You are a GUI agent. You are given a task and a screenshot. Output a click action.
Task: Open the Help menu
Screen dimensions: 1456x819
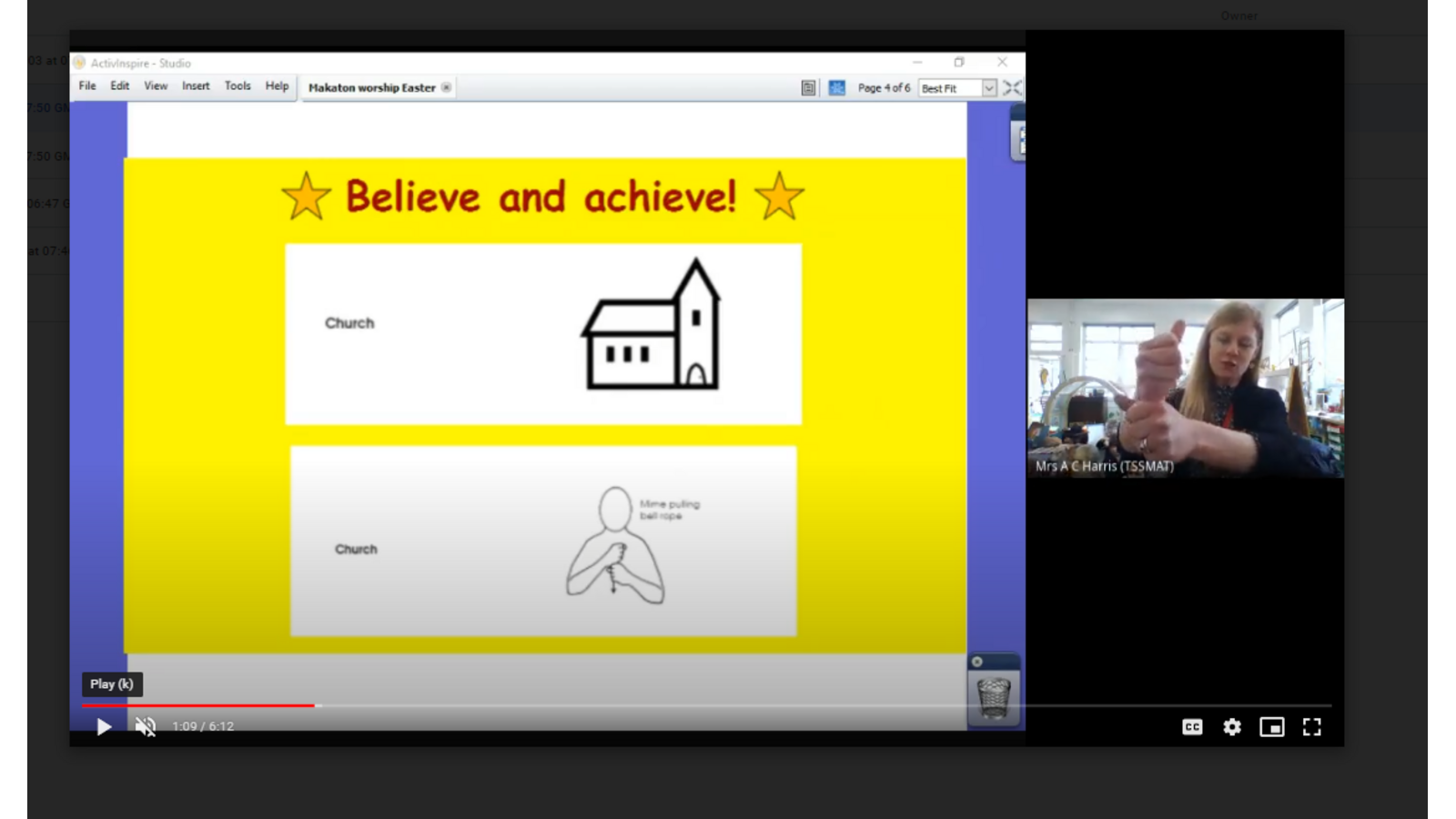(277, 86)
